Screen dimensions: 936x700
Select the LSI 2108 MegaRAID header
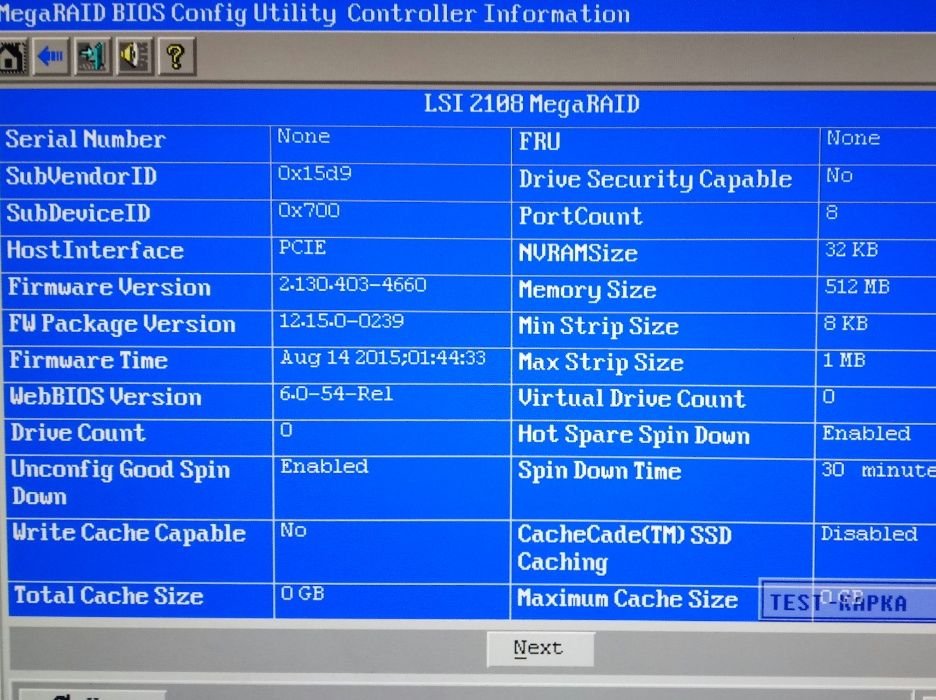click(531, 104)
